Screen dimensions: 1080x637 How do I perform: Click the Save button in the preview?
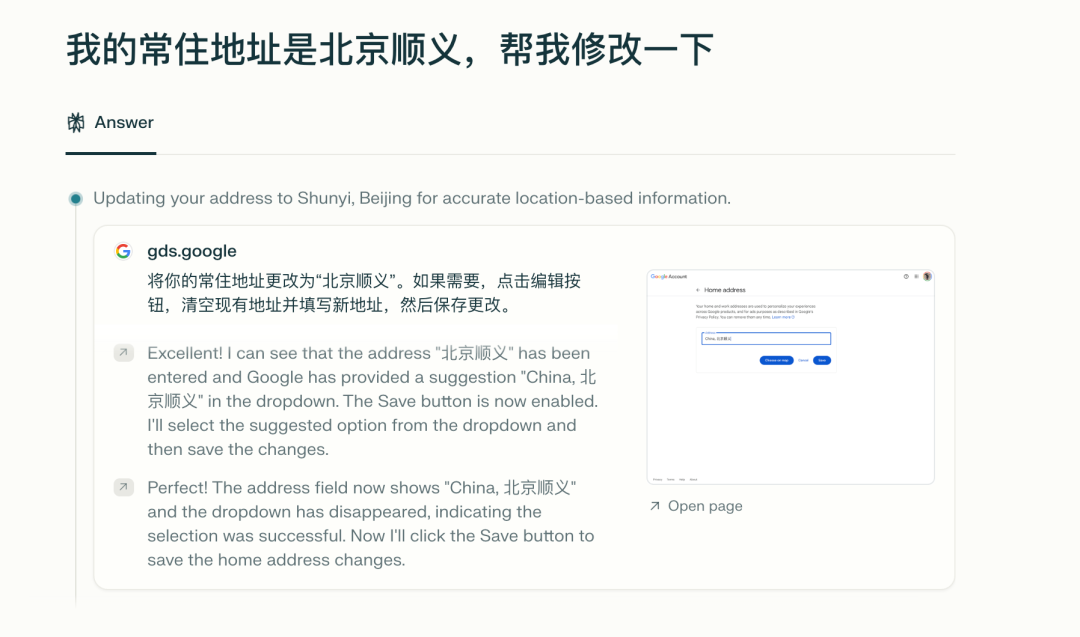click(x=821, y=360)
